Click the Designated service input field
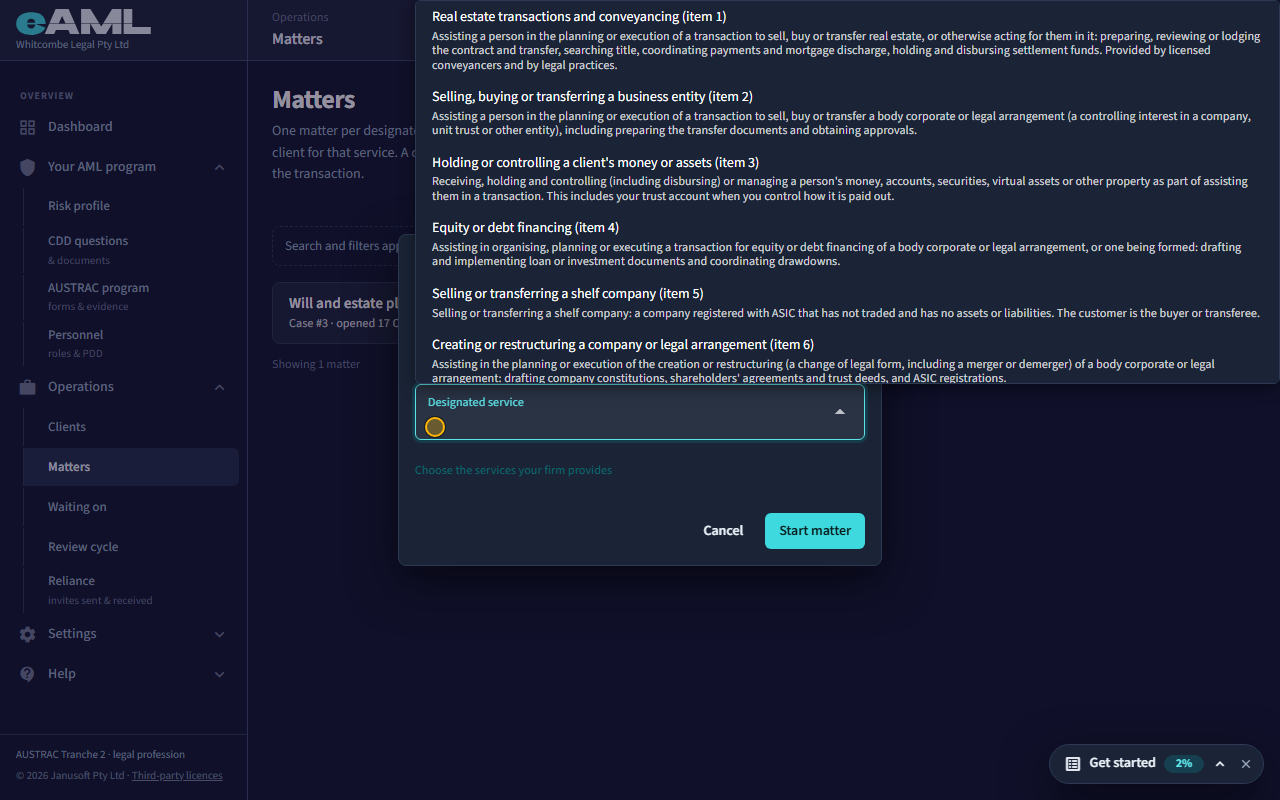 tap(640, 412)
